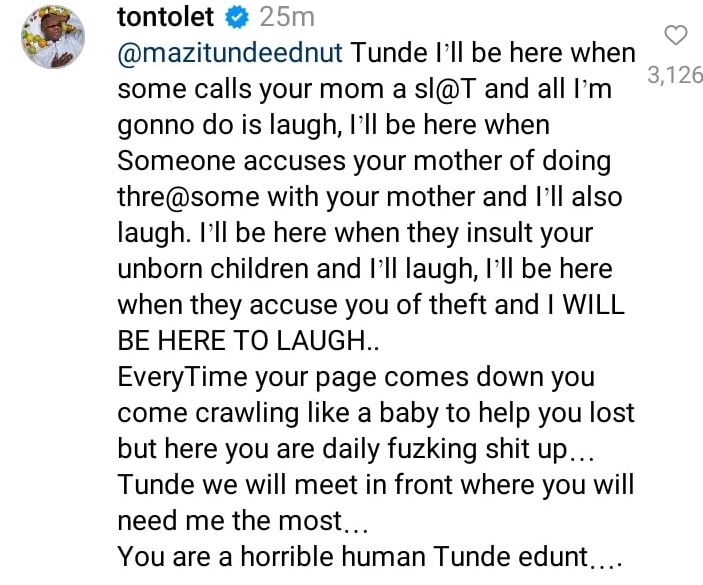Click the line starting "Tunde we will meet"
The image size is (703, 585).
click(x=376, y=485)
